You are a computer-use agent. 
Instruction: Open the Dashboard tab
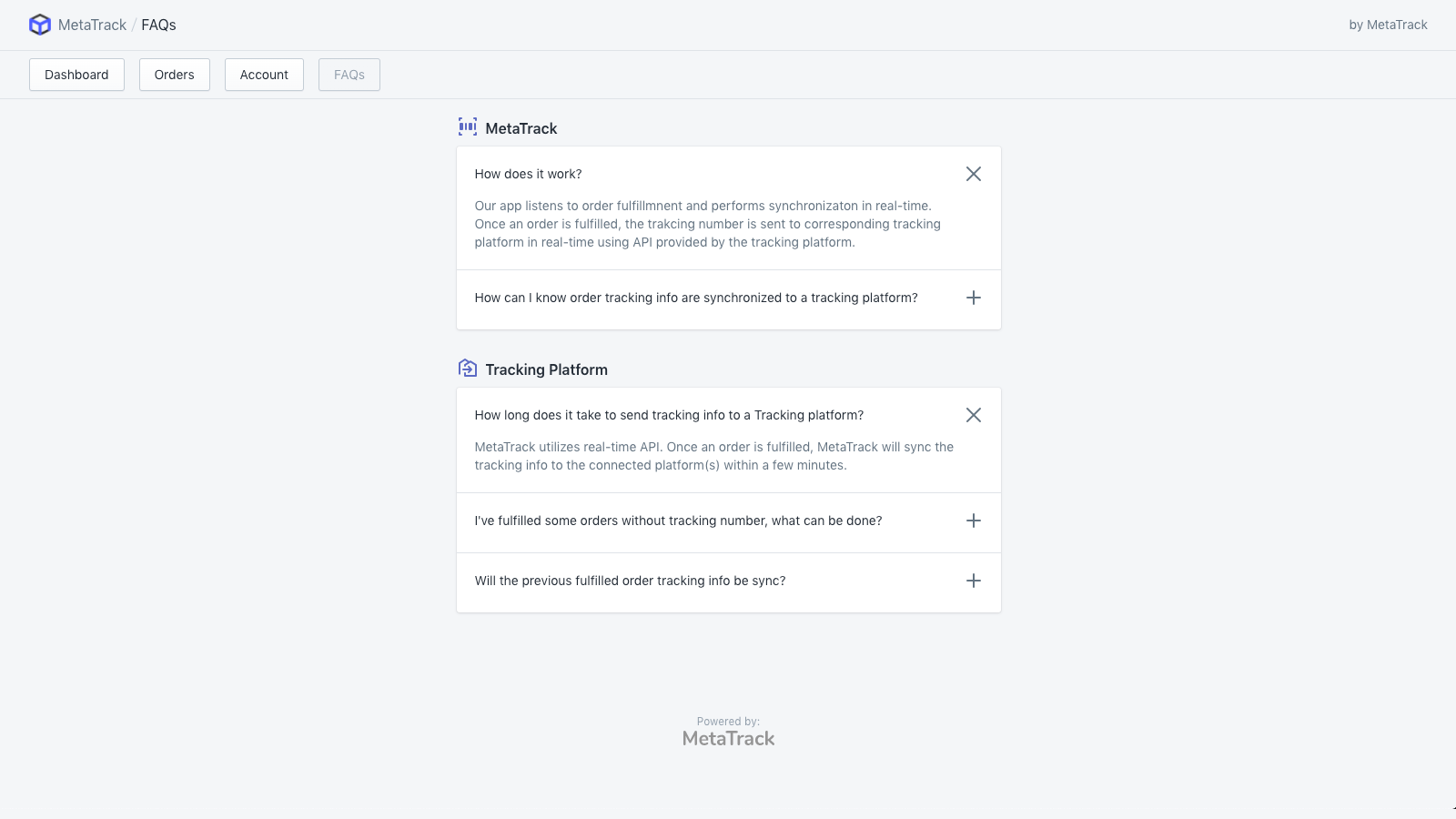[76, 75]
